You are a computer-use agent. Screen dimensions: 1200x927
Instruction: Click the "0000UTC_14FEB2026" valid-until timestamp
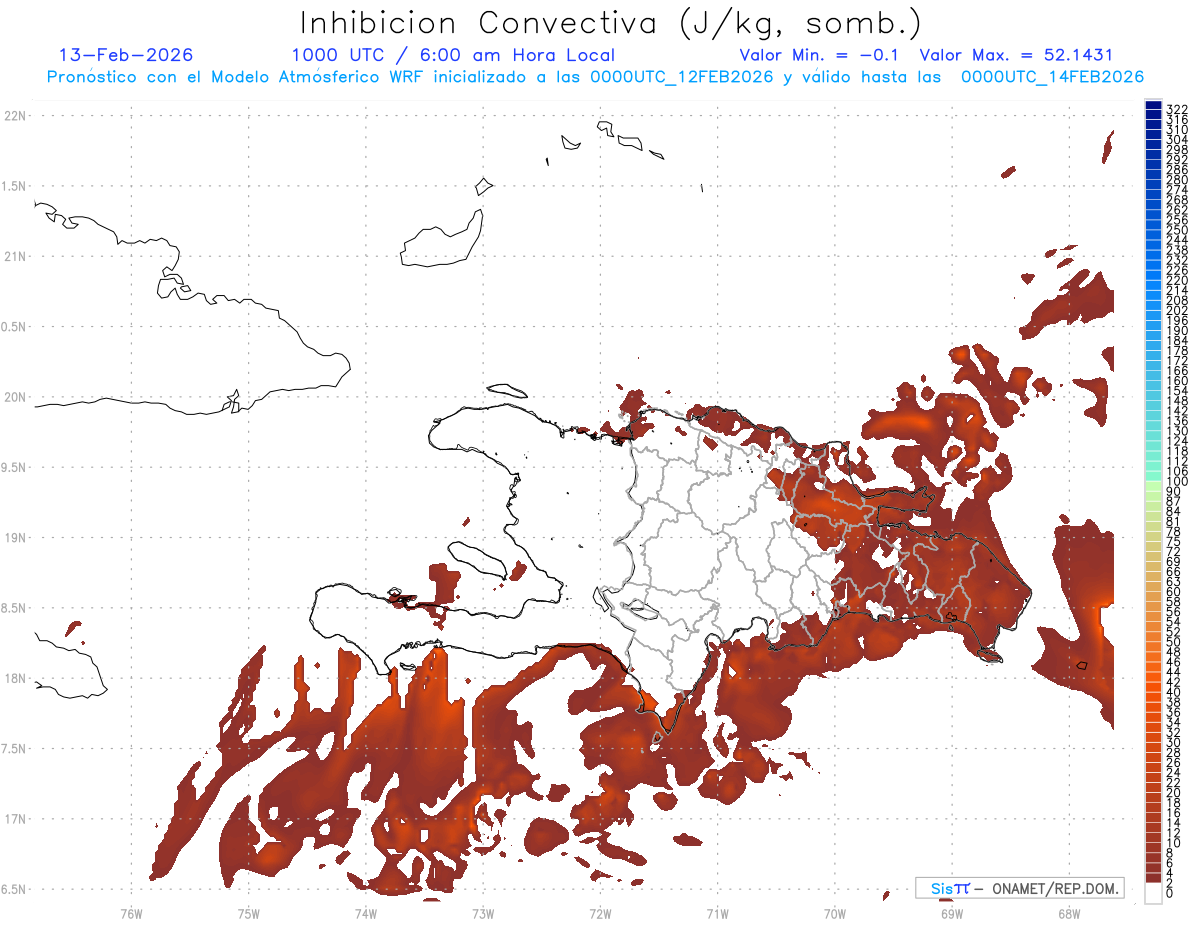[1052, 77]
